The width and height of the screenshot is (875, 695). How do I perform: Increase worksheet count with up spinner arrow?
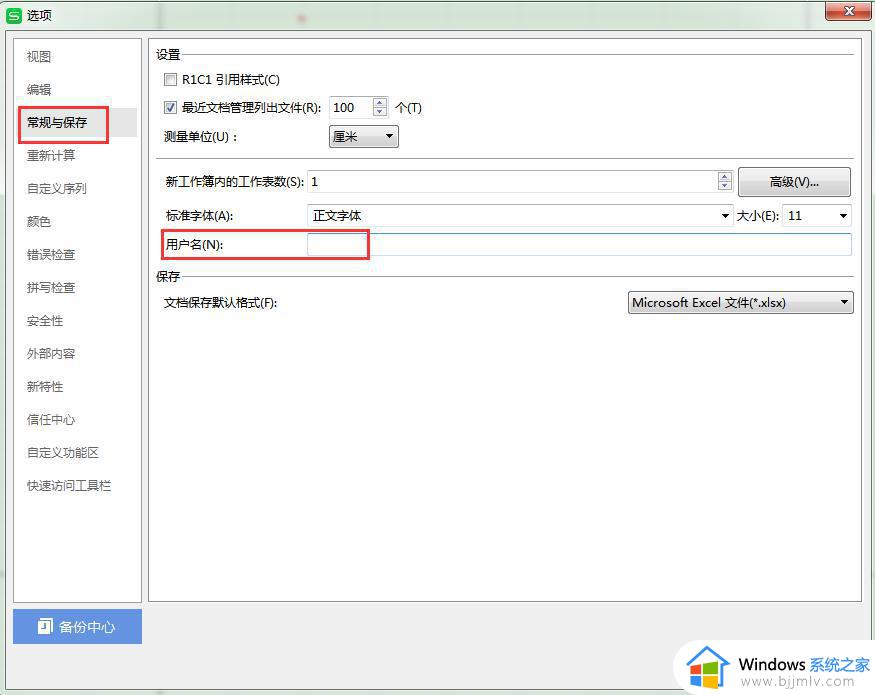724,176
